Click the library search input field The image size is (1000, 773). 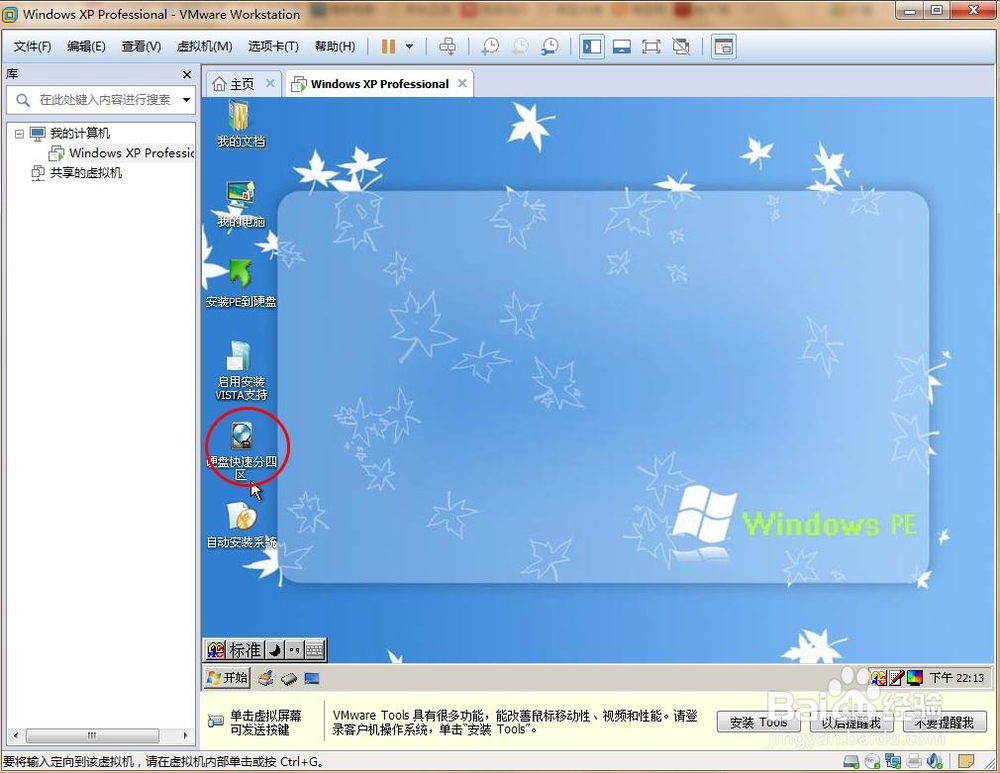(101, 100)
